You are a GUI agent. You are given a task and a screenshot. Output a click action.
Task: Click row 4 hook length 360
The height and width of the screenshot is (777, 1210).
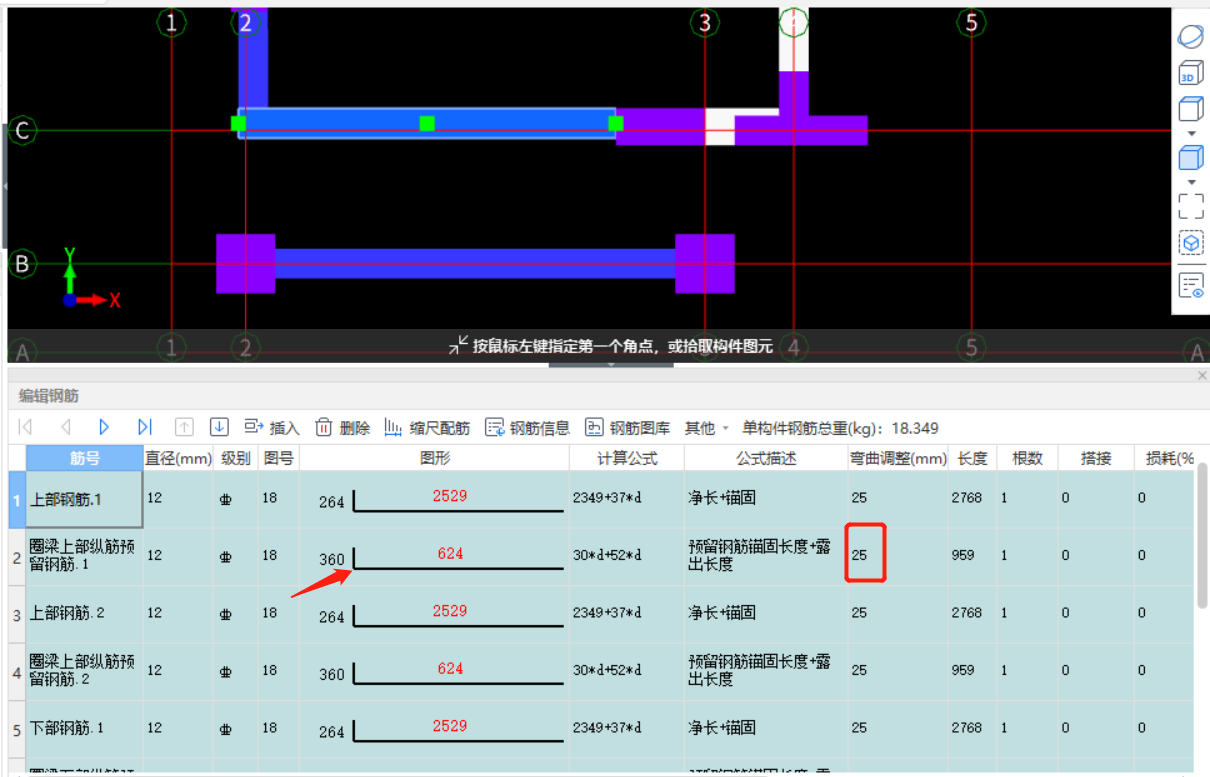point(332,675)
